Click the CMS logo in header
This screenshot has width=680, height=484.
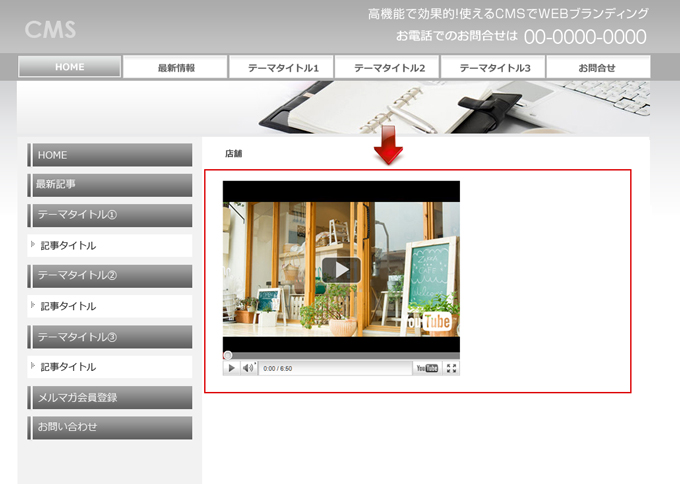tap(50, 29)
